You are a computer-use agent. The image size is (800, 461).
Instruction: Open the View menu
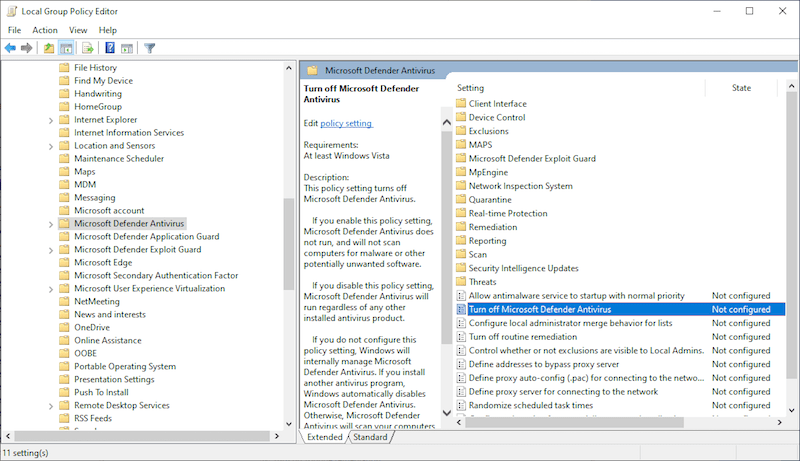[78, 30]
